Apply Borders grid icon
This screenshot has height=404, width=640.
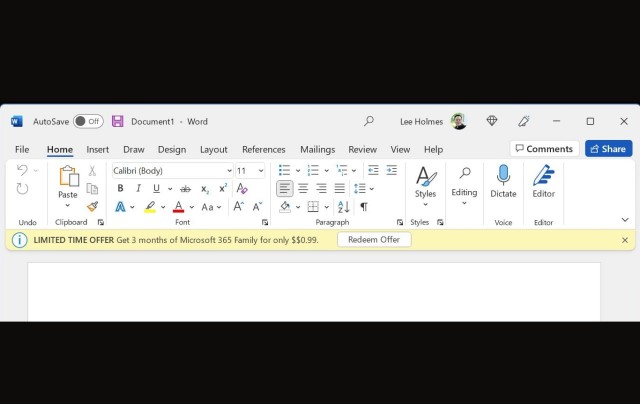[x=313, y=207]
